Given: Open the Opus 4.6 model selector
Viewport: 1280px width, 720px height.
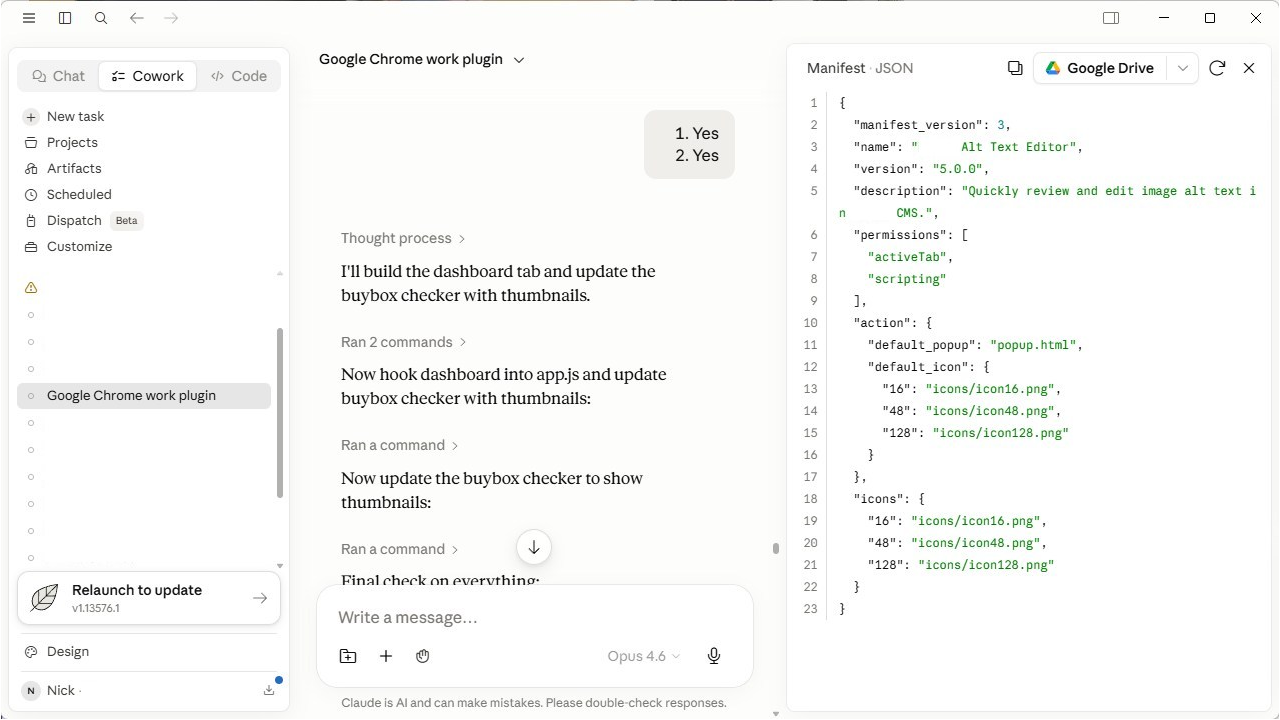Looking at the screenshot, I should coord(644,656).
